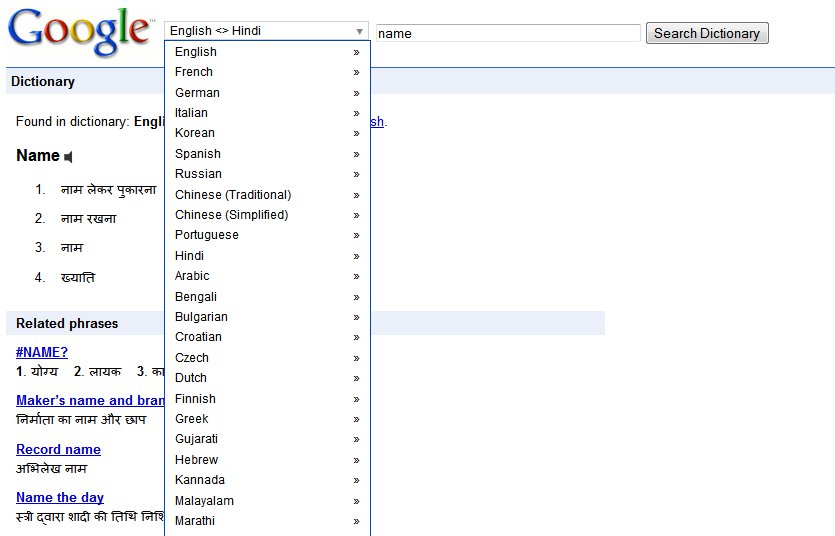Click the translation निर्माता का नाम और छाप

[81, 420]
